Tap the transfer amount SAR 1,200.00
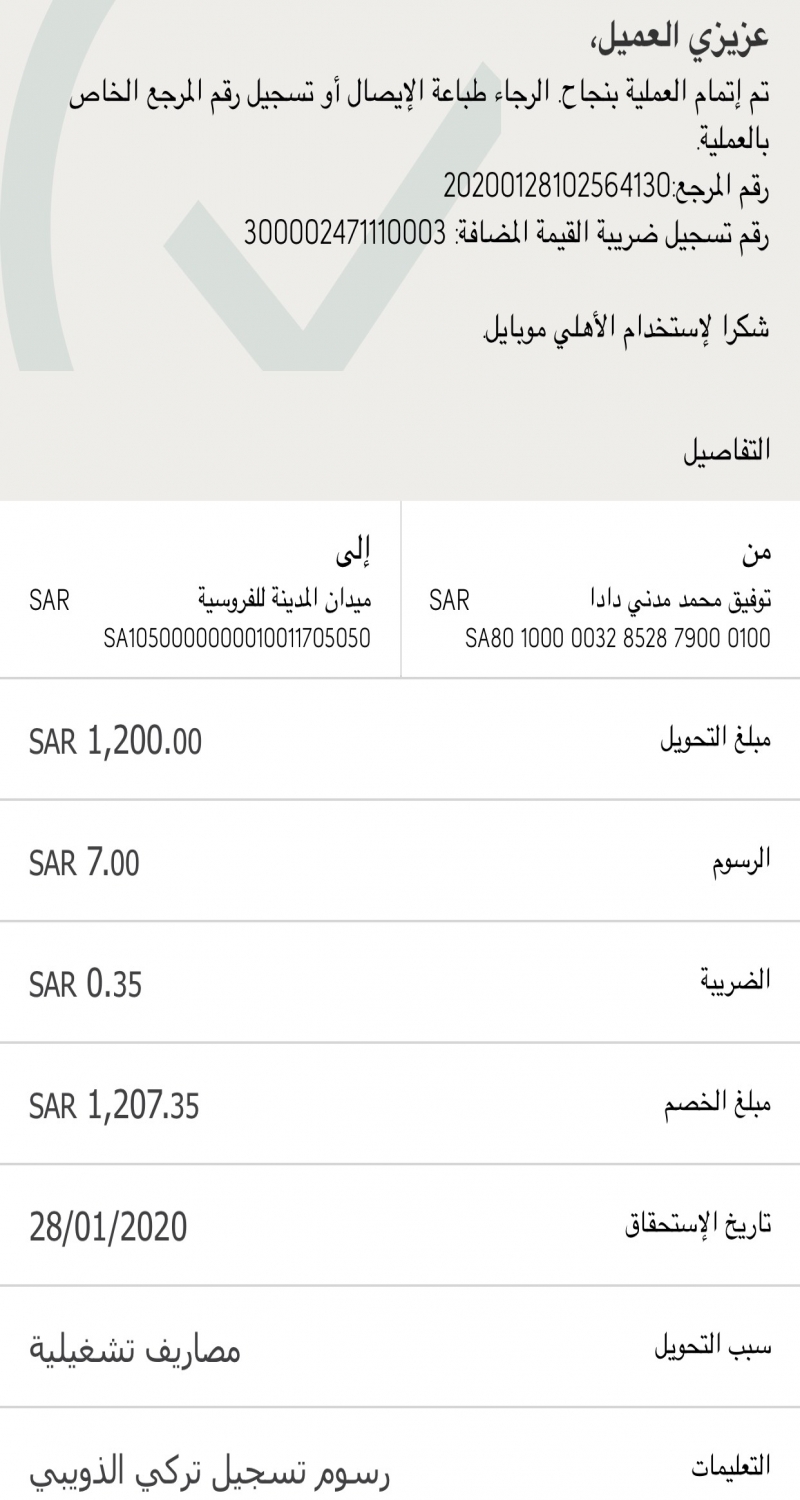This screenshot has height=1500, width=800. (115, 741)
